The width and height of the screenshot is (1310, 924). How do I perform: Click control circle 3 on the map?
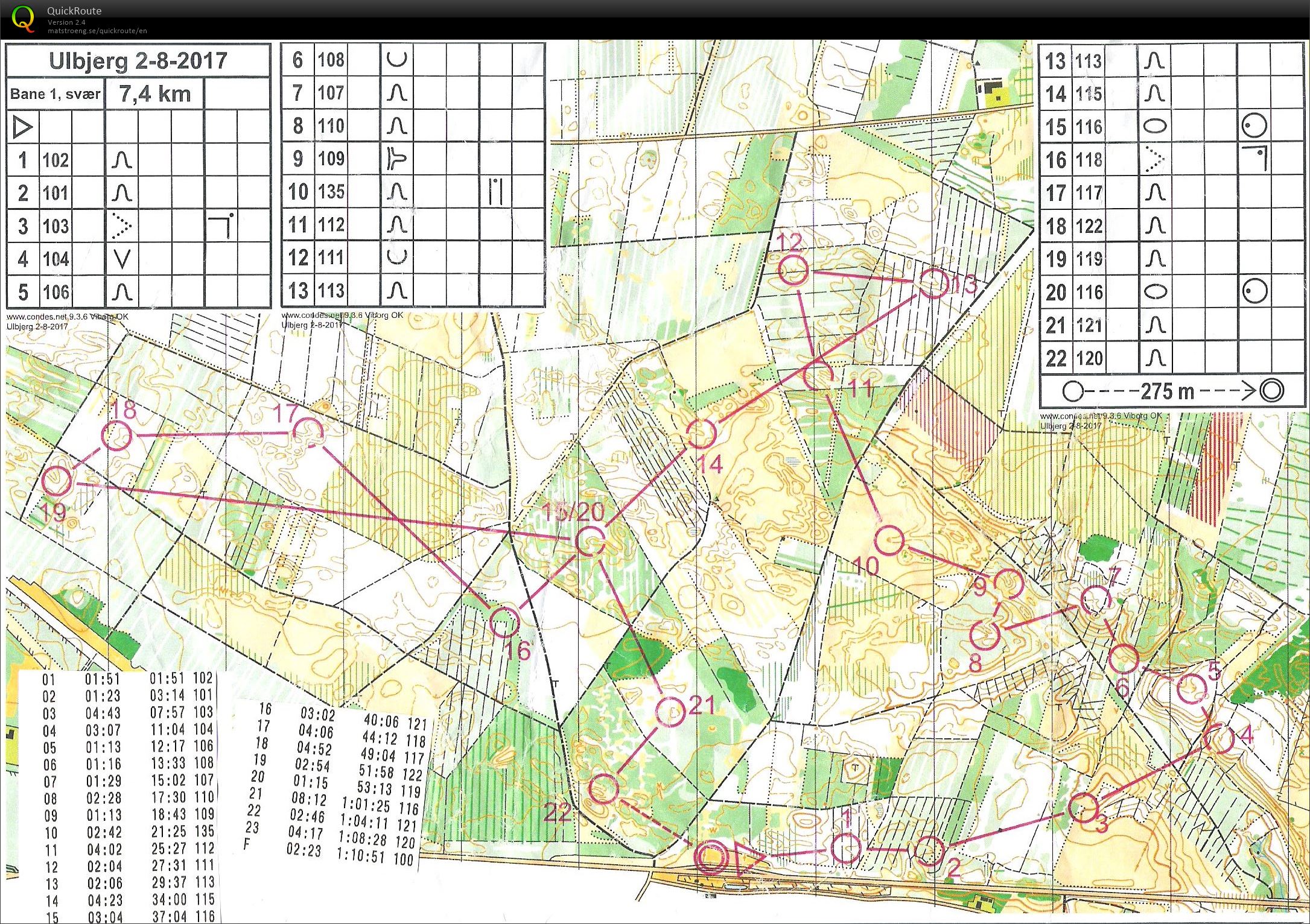1083,808
